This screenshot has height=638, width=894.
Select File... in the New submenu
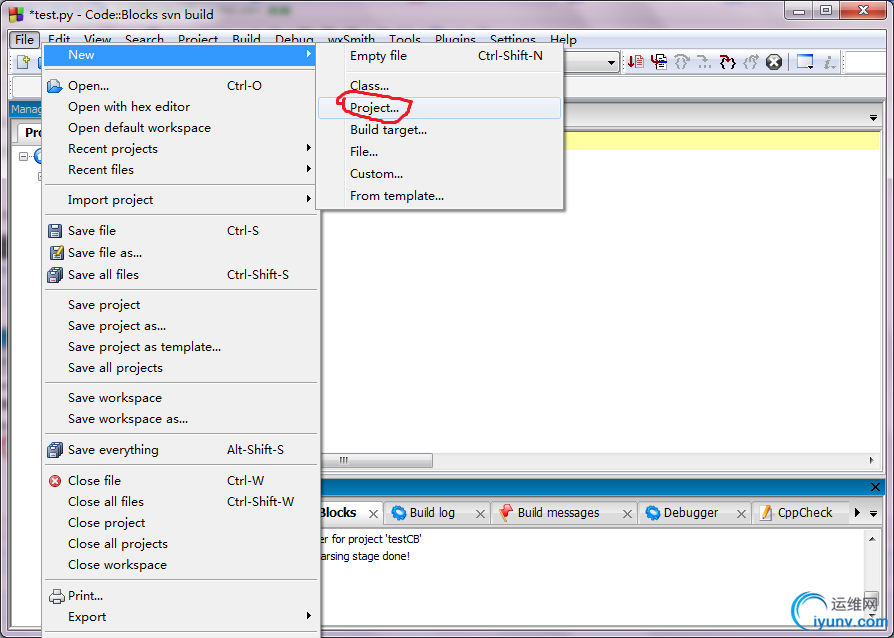coord(440,152)
